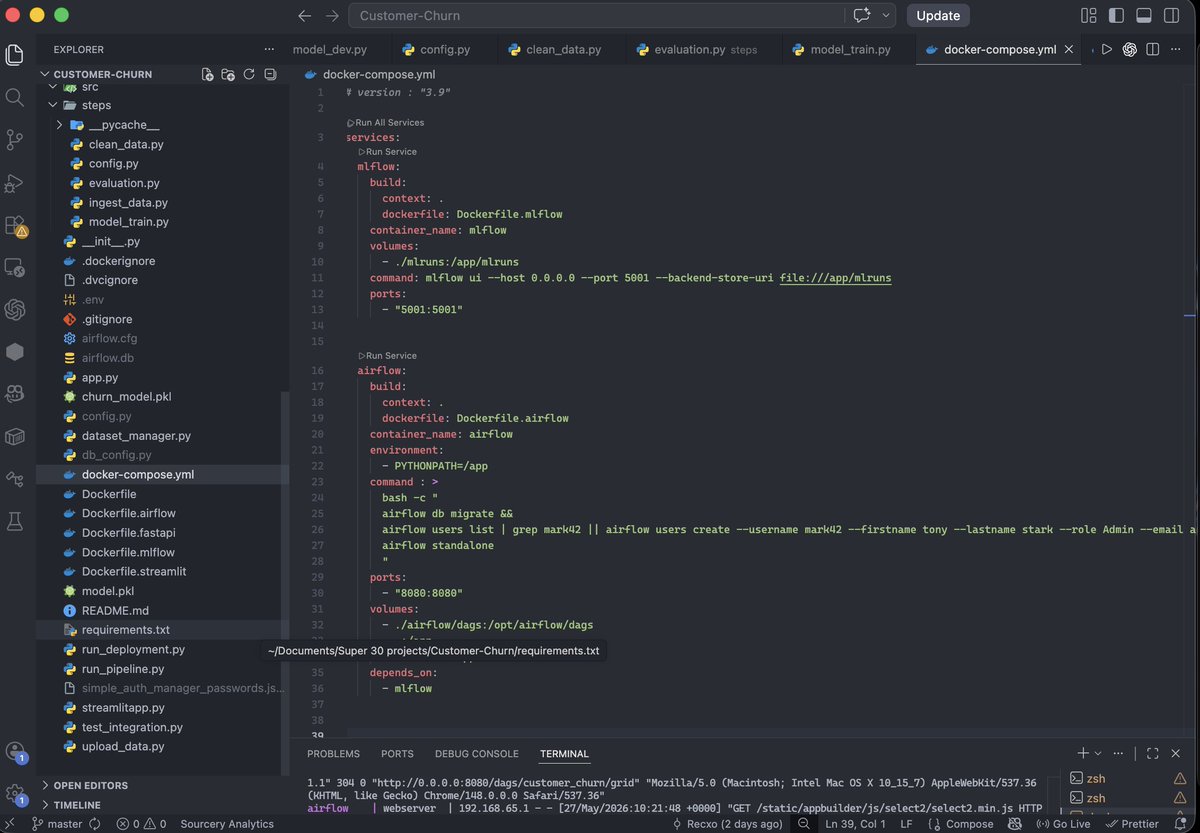The width and height of the screenshot is (1200, 833).
Task: Expand the __pycache__ folder
Action: coord(124,125)
